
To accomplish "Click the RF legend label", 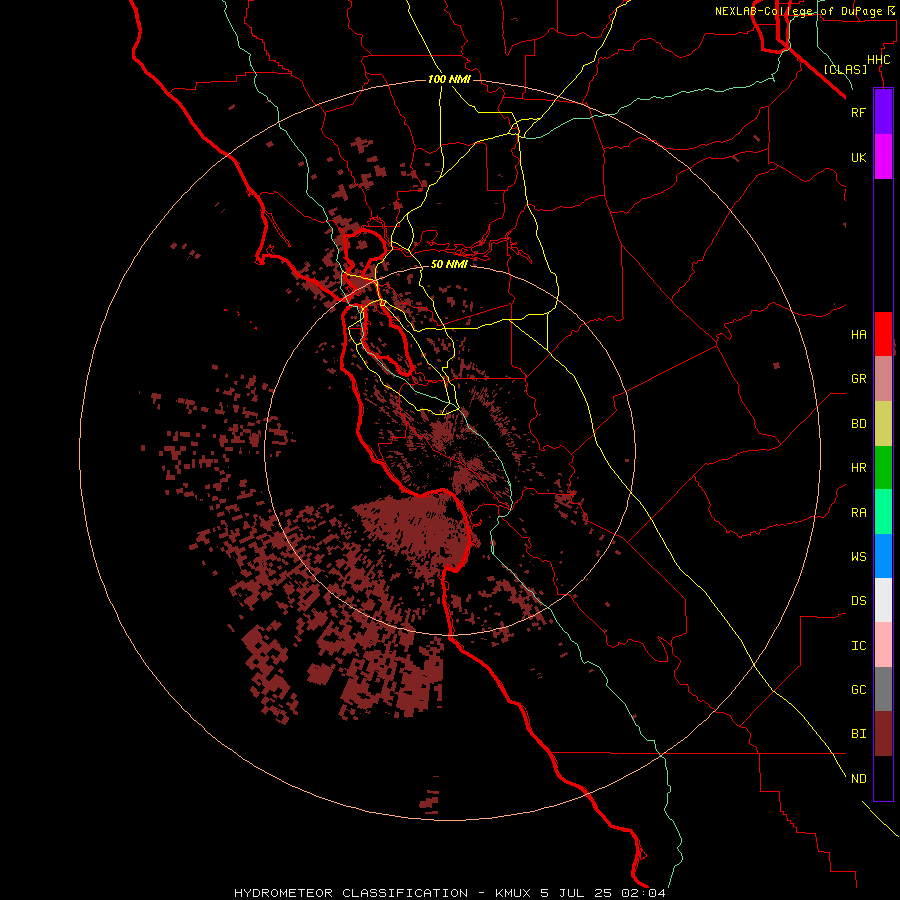I will (x=858, y=112).
